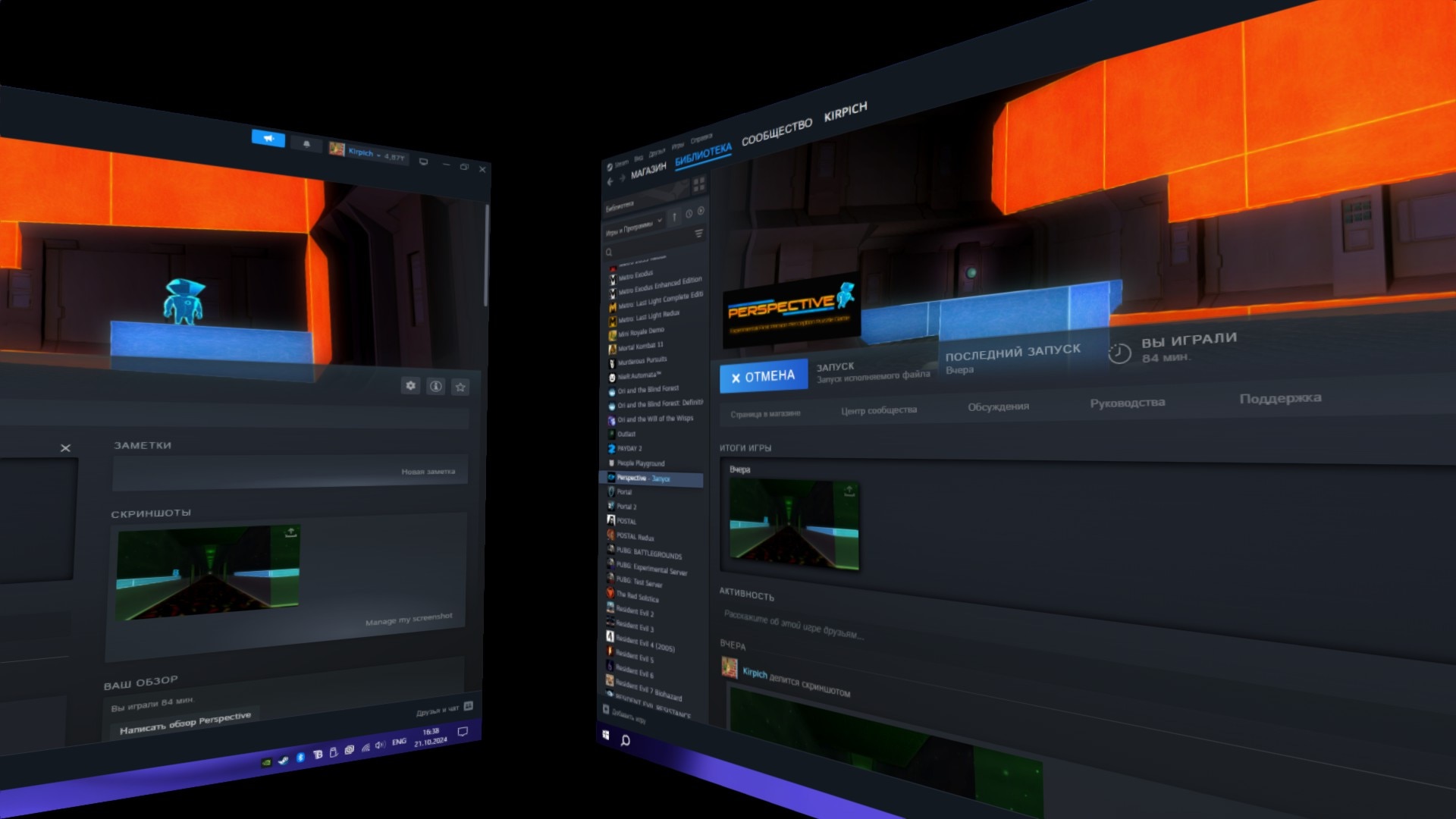
Task: Upload screenshot via share icon on thumbnail
Action: pyautogui.click(x=290, y=532)
